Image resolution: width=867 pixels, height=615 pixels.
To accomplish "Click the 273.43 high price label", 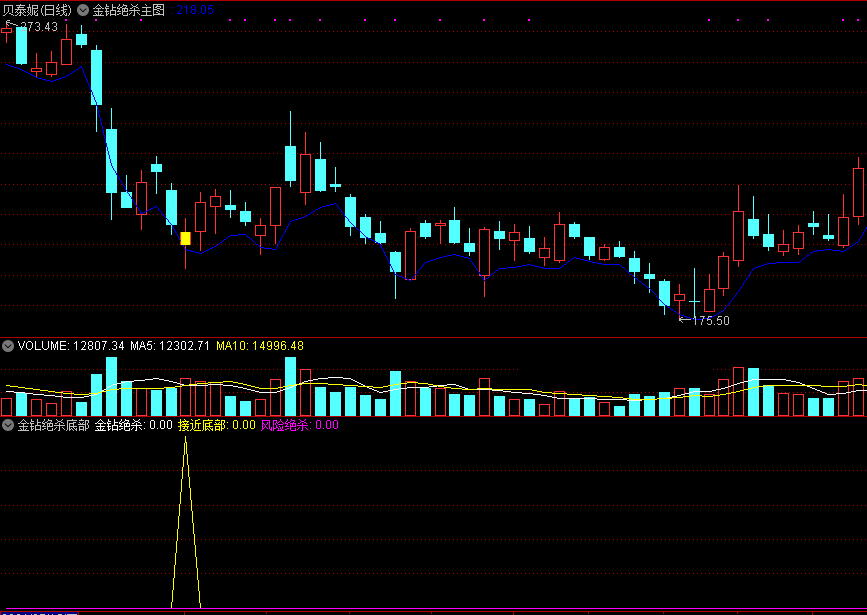I will 38,27.
